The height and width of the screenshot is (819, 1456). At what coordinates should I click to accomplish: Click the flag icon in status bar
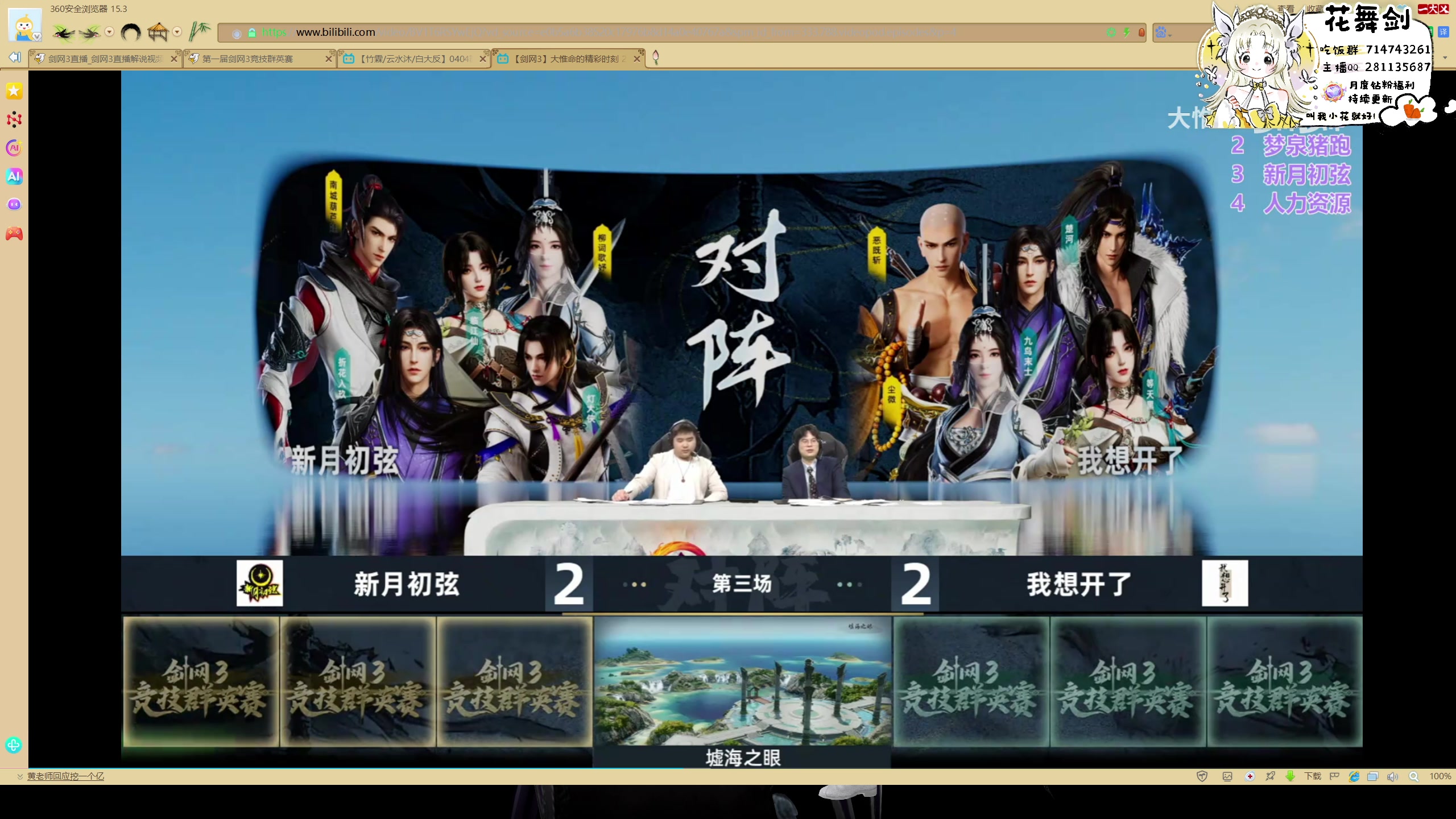tap(1334, 776)
